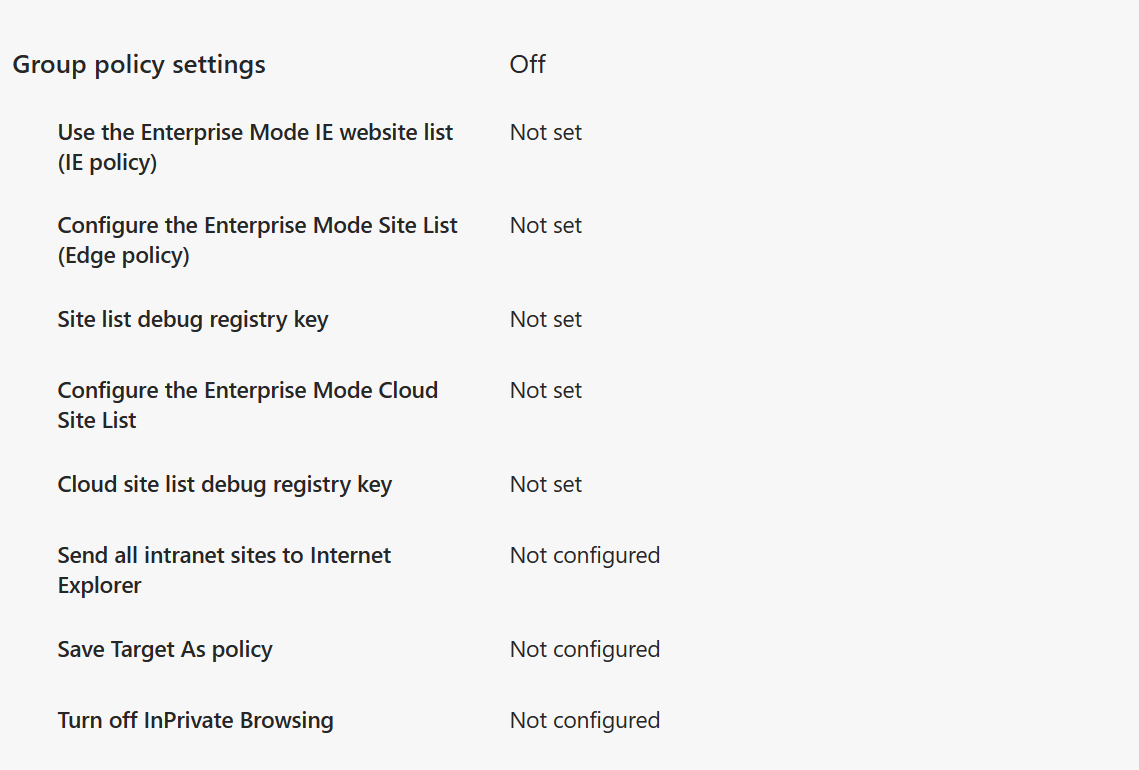Select Cloud site list debug registry key

[224, 485]
